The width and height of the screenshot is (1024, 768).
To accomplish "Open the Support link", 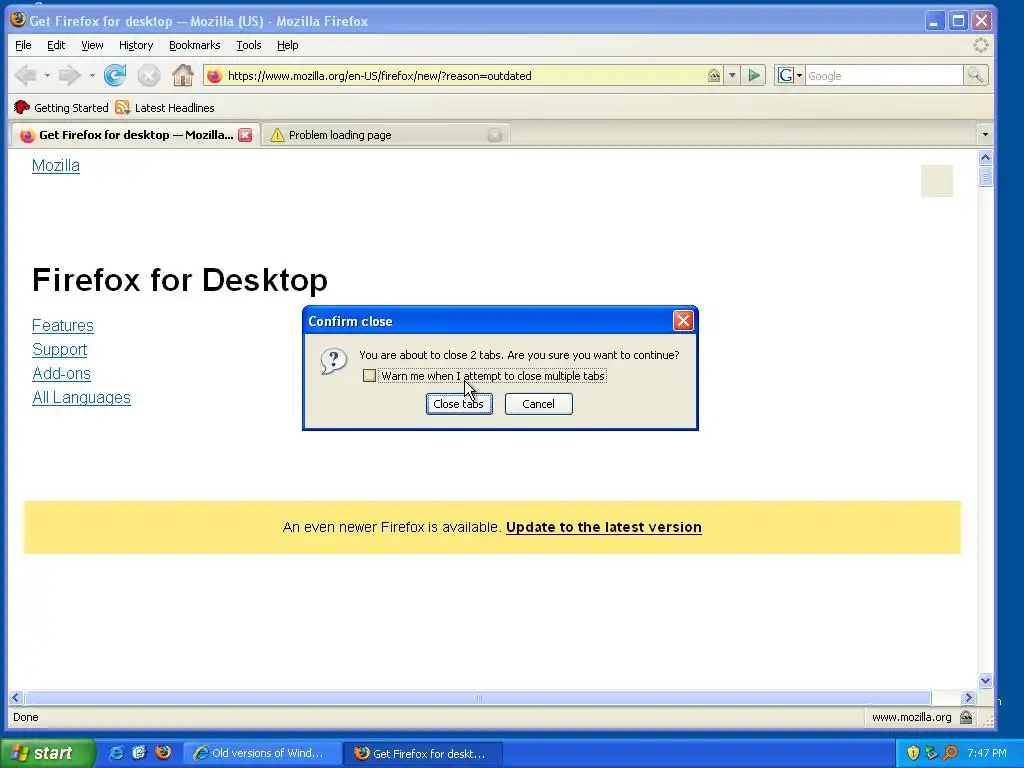I will [x=59, y=349].
